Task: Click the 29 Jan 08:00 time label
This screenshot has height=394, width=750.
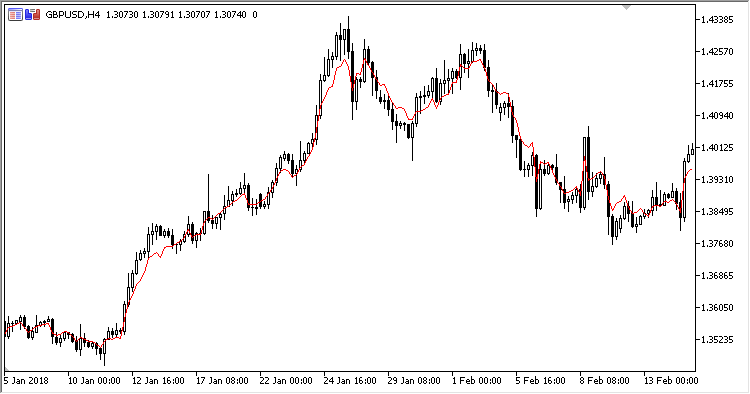Action: (x=414, y=381)
